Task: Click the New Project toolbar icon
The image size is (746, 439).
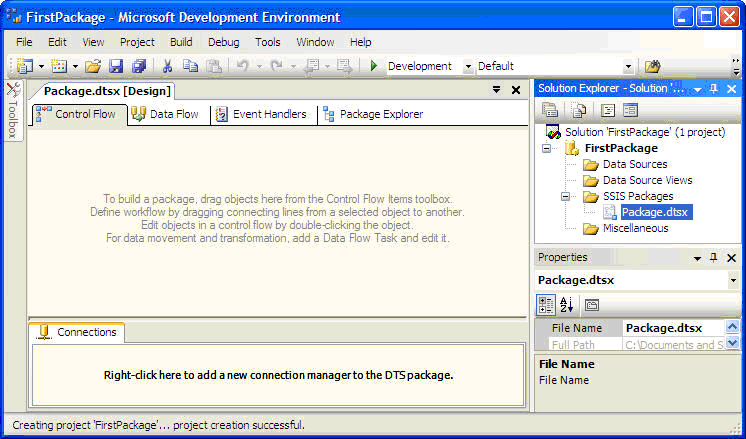Action: pos(24,66)
